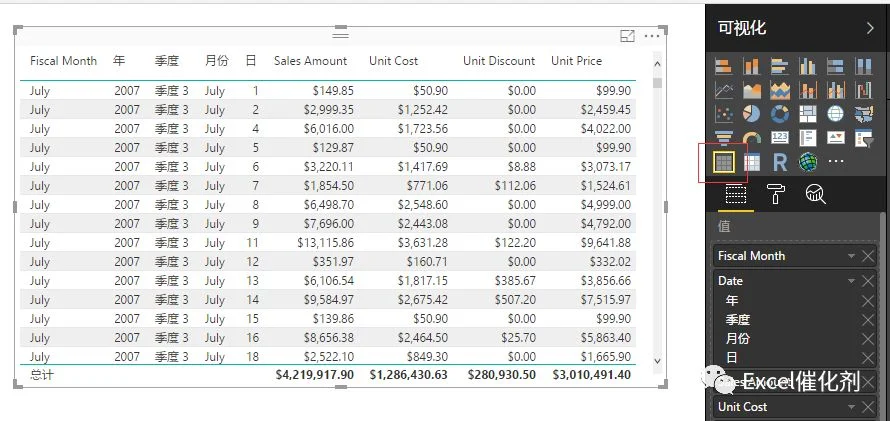Viewport: 890px width, 421px height.
Task: Open focus mode for the table visual
Action: click(x=627, y=36)
